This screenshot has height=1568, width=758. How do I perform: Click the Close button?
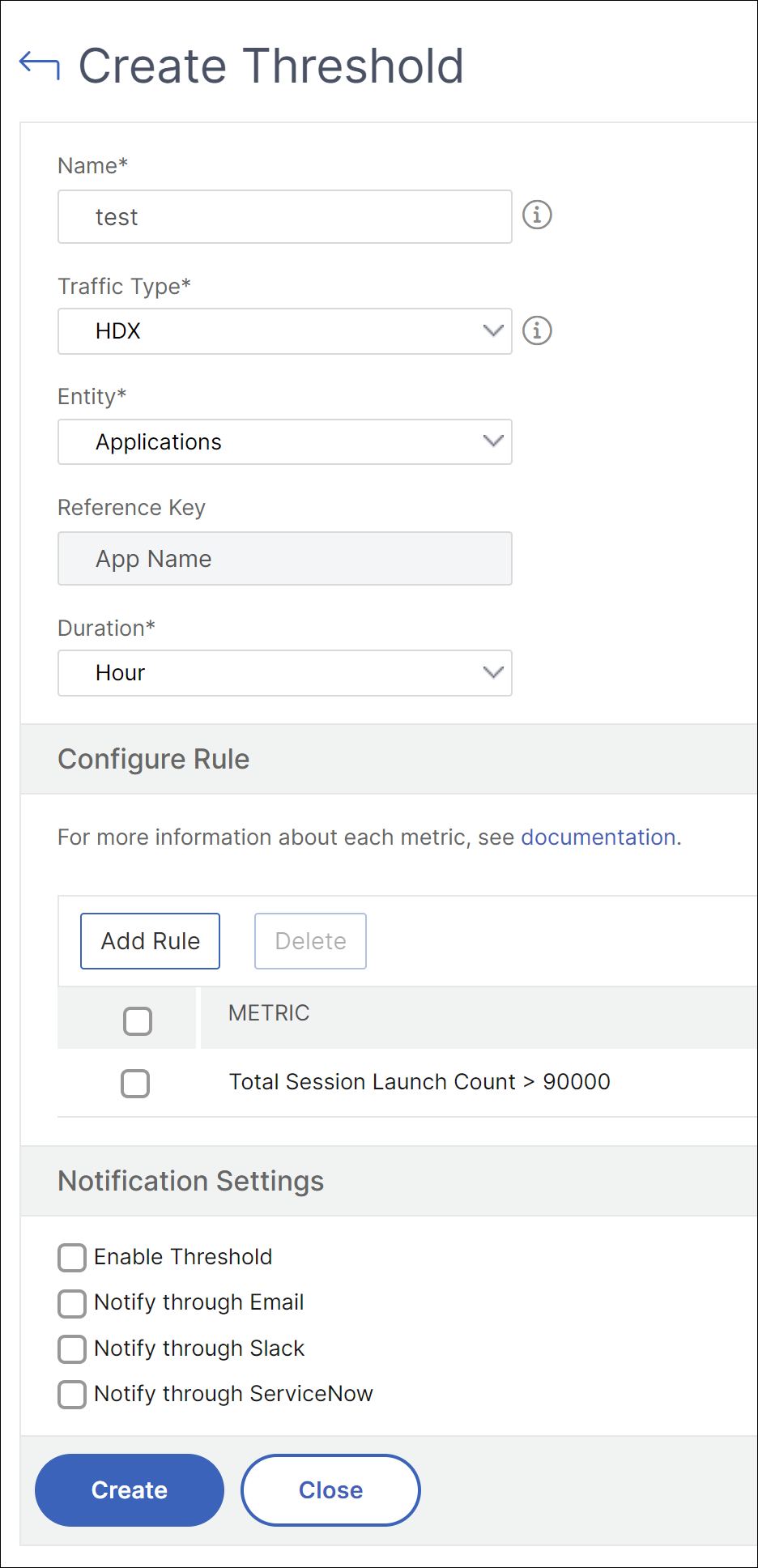coord(330,1490)
